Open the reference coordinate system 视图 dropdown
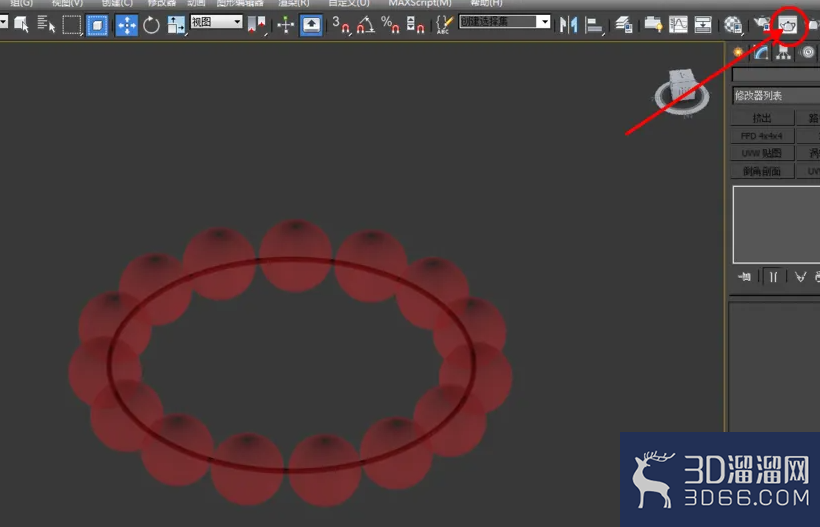 pyautogui.click(x=216, y=22)
